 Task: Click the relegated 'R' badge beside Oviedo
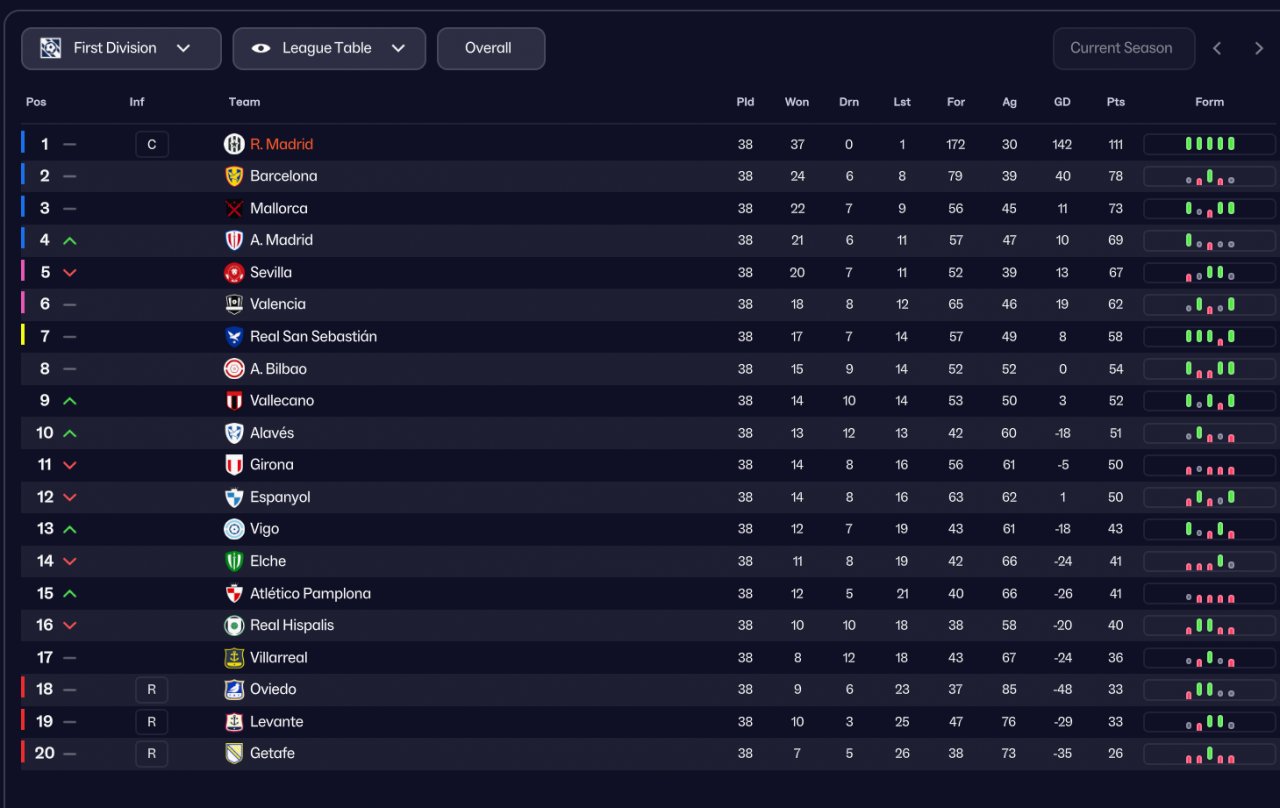152,690
